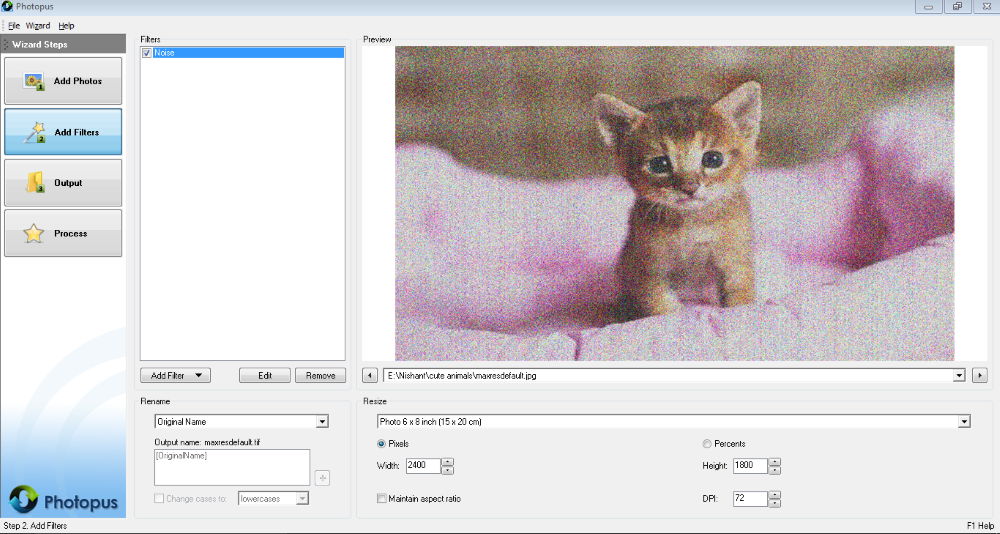
Task: Toggle the Change cases to checkbox
Action: click(159, 498)
